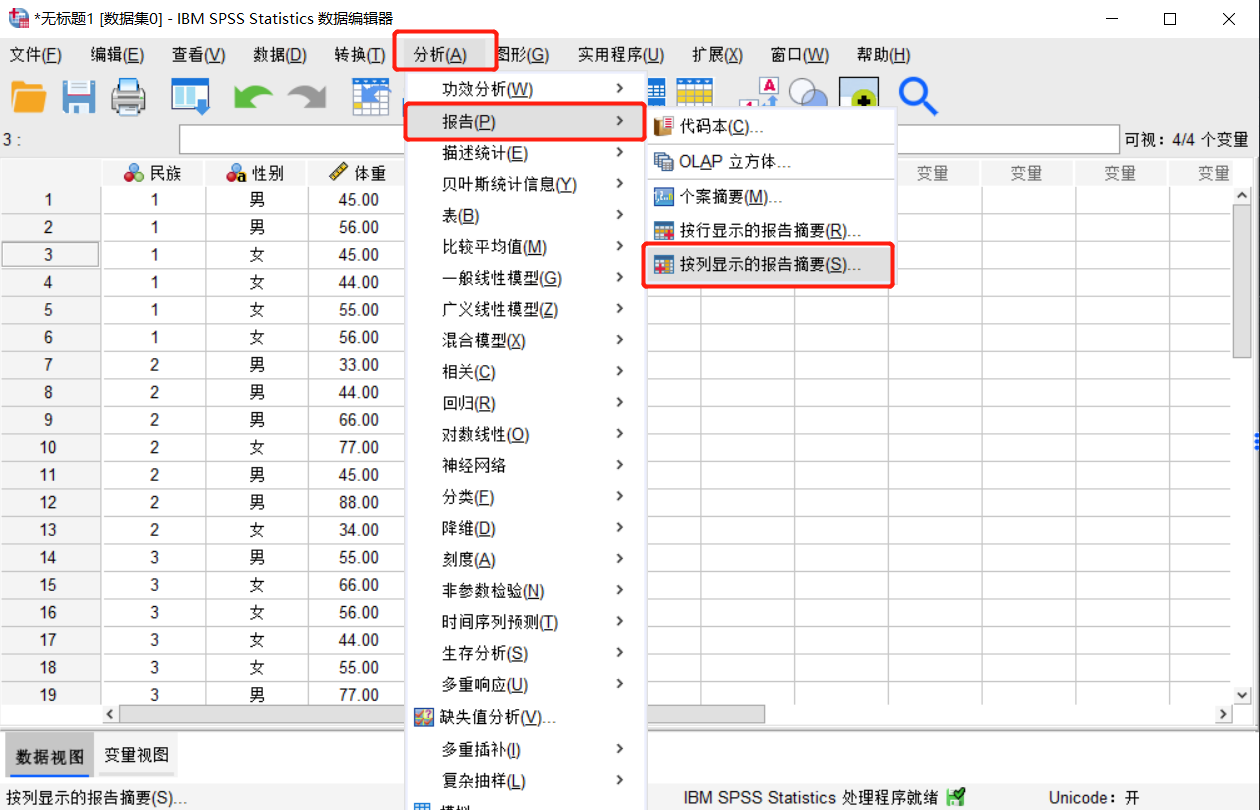Viewport: 1260px width, 810px height.
Task: Expand the 贝叶斯统计信息(Y) submenu
Action: [x=526, y=184]
